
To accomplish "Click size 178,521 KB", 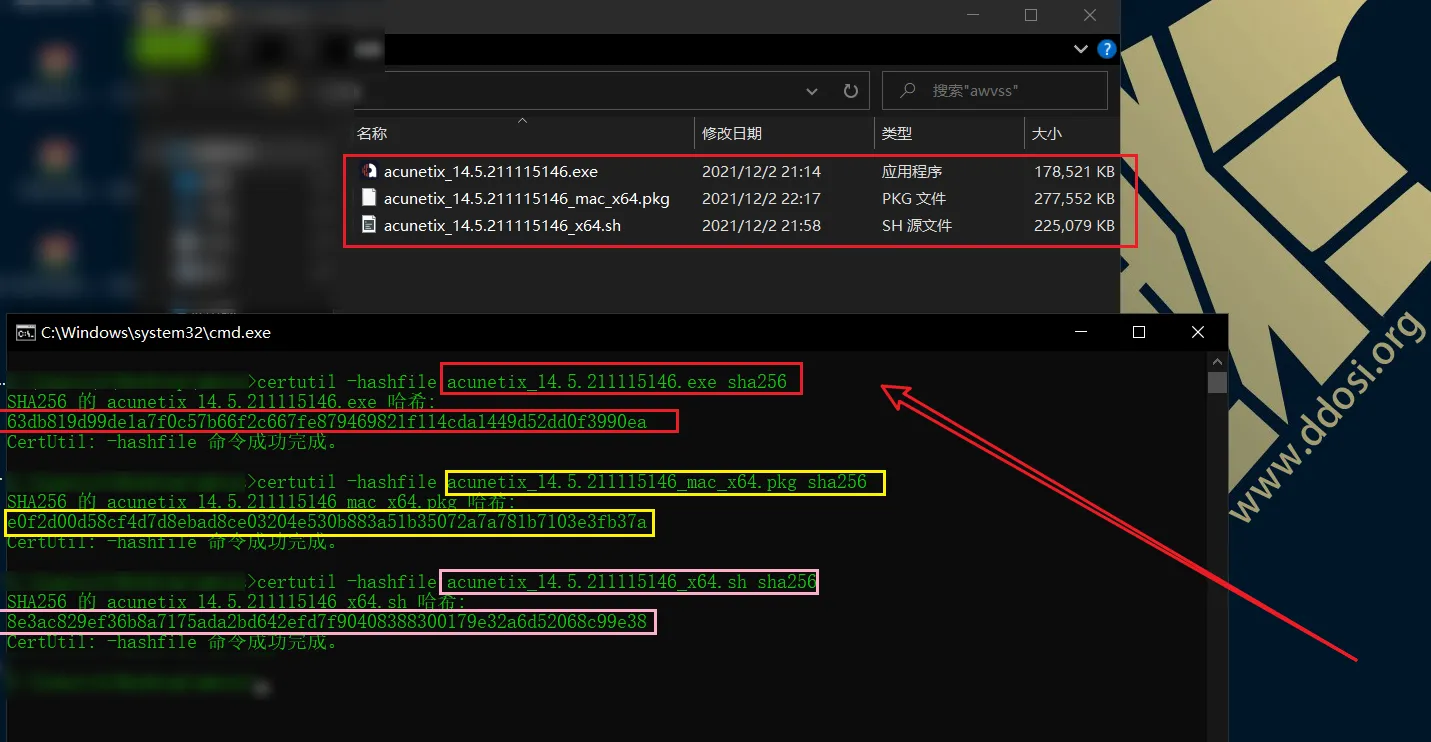I will tap(1074, 172).
